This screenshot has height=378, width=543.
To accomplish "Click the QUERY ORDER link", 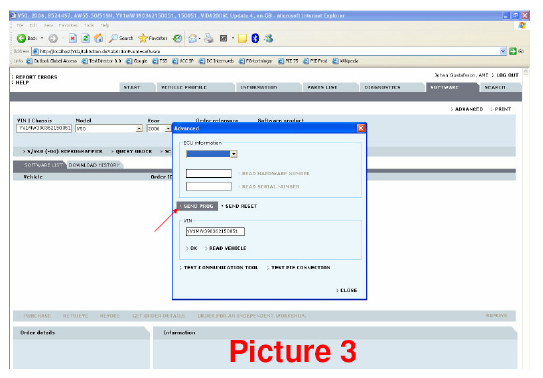I will pyautogui.click(x=134, y=151).
